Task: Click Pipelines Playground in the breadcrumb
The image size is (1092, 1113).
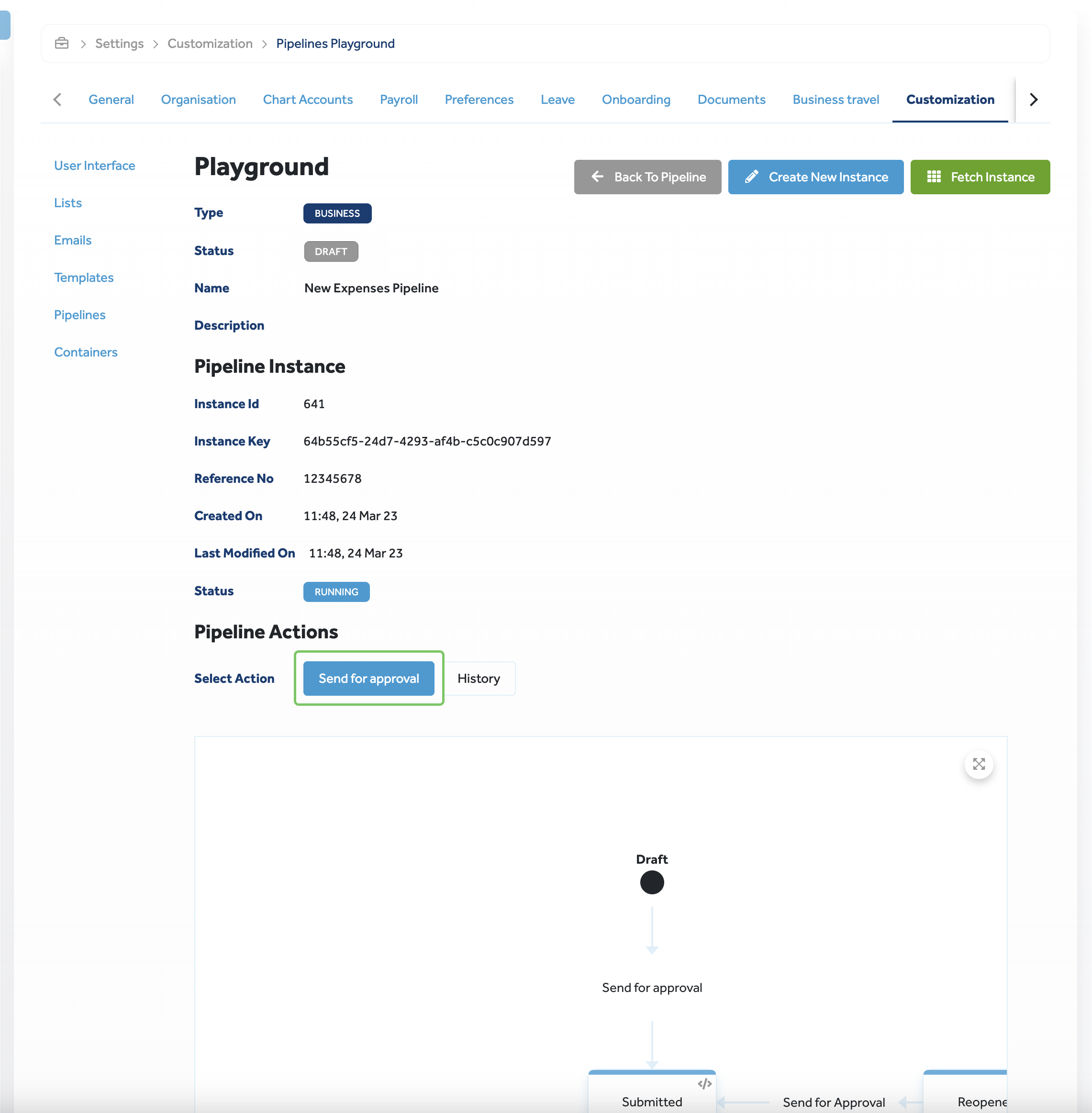Action: coord(335,44)
